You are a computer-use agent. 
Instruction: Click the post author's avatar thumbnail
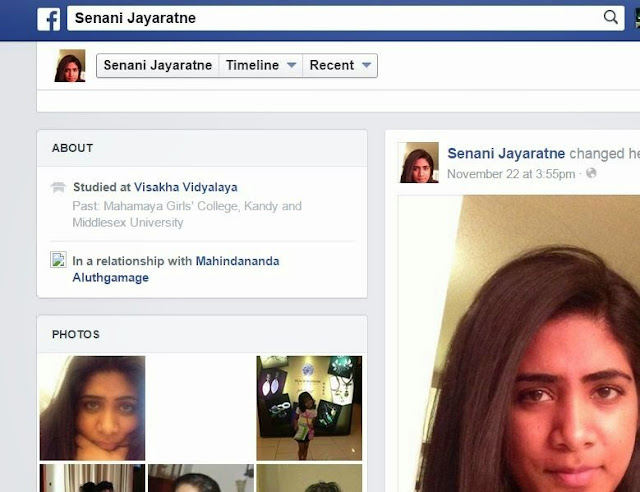418,162
